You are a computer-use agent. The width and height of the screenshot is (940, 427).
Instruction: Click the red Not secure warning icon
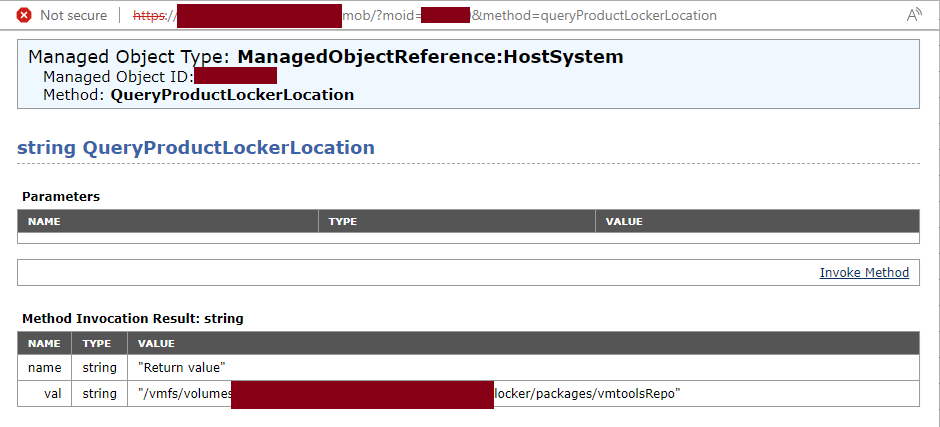pyautogui.click(x=24, y=16)
